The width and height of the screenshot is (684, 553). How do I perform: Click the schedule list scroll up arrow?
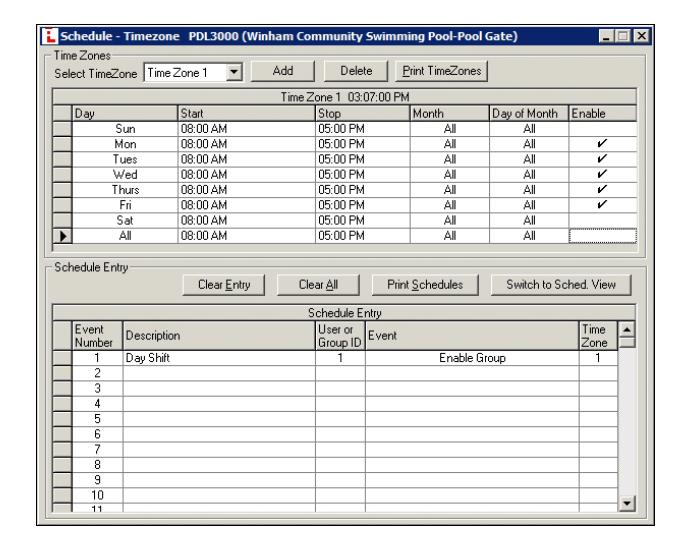pyautogui.click(x=626, y=329)
